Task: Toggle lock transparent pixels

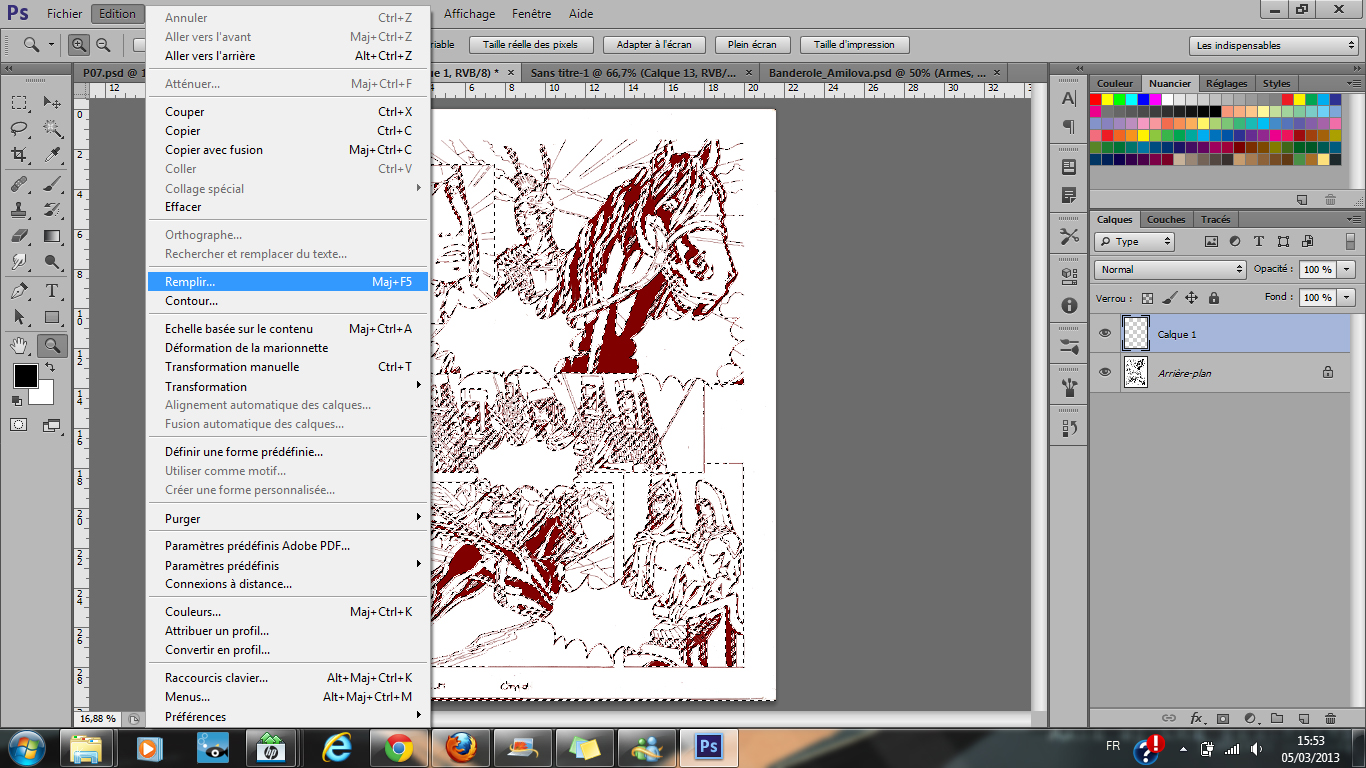Action: (1147, 298)
